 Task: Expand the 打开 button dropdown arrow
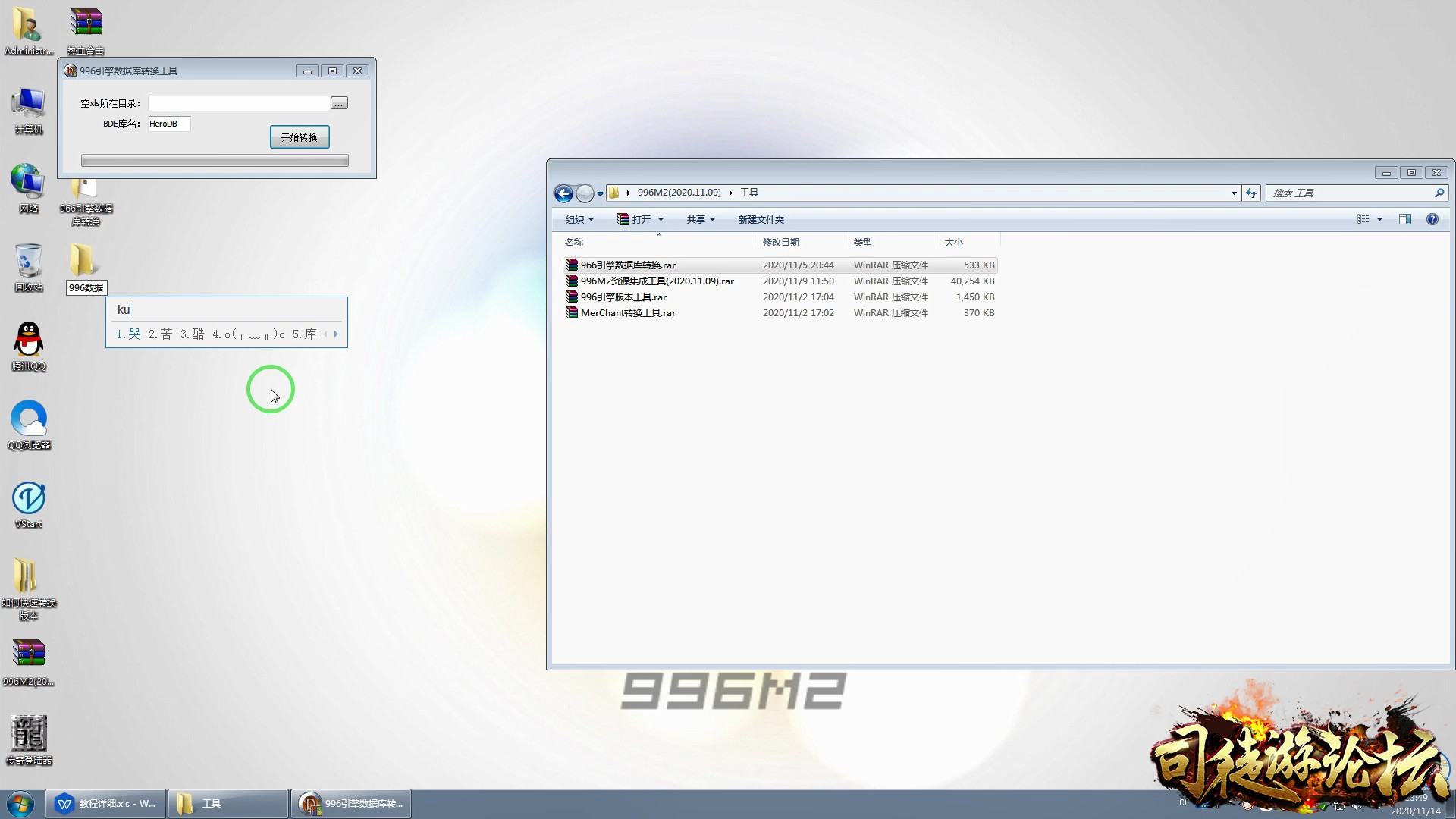[x=661, y=219]
